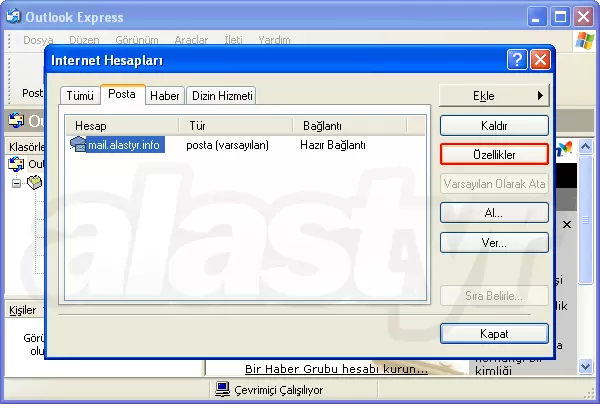This screenshot has width=600, height=417.
Task: Click the posta (varsayılan) type cell
Action: tap(227, 145)
